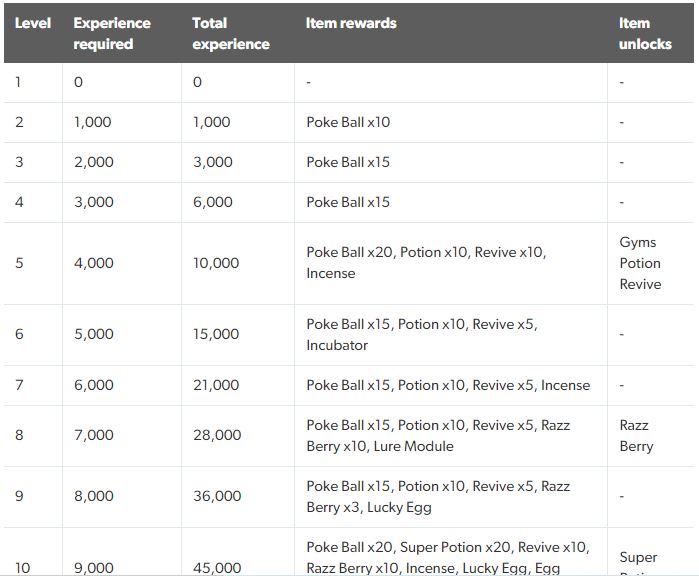Click the Item rewards column header
Viewport: 699px width, 576px height.
point(351,23)
